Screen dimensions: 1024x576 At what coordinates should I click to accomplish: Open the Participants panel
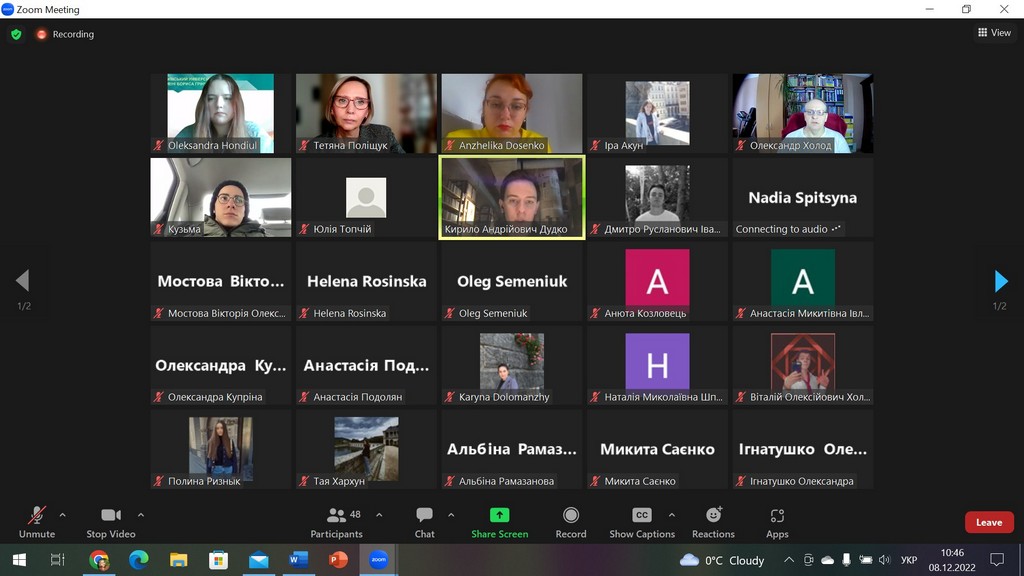pos(336,521)
